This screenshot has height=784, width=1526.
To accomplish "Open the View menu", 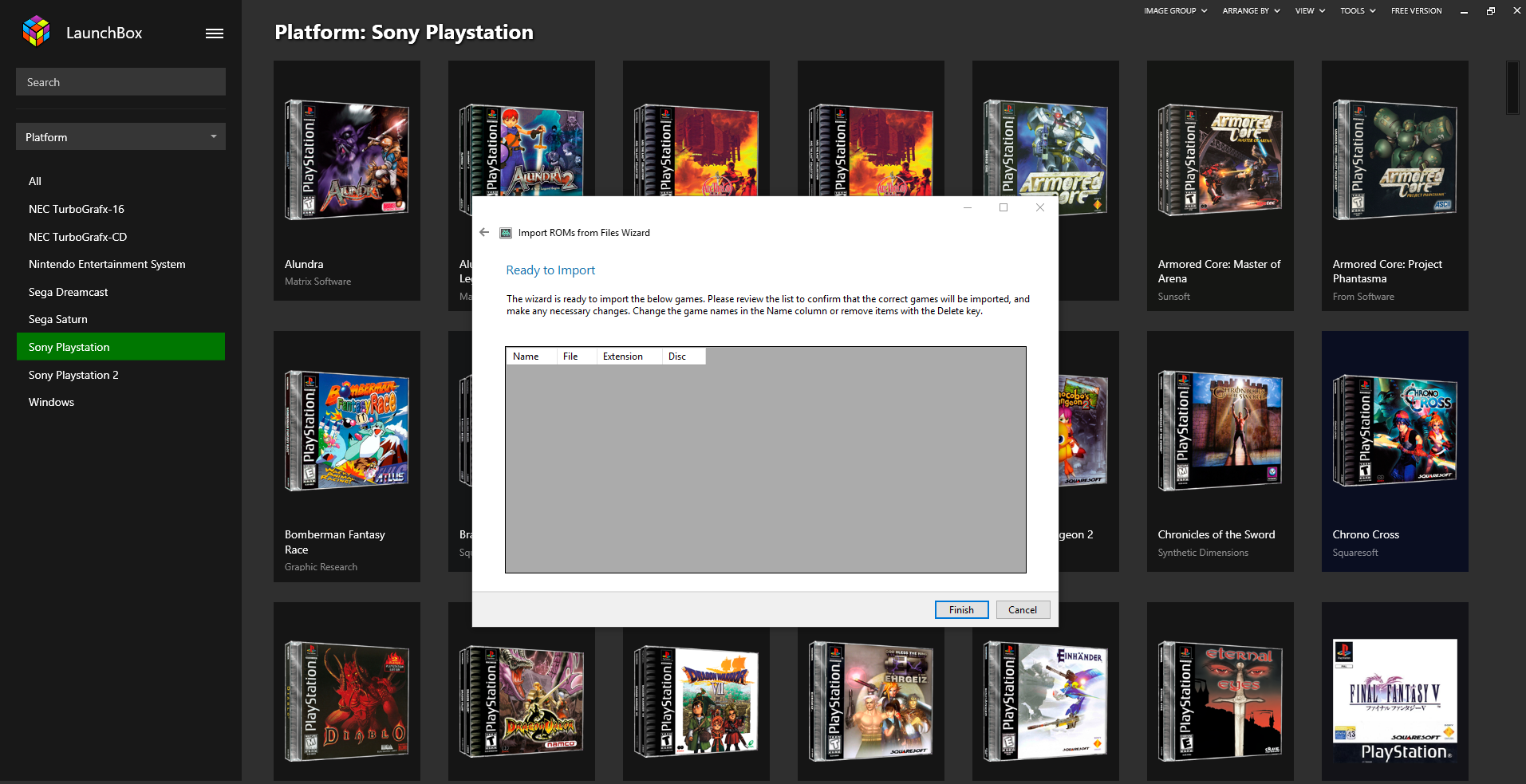I will (x=1310, y=10).
